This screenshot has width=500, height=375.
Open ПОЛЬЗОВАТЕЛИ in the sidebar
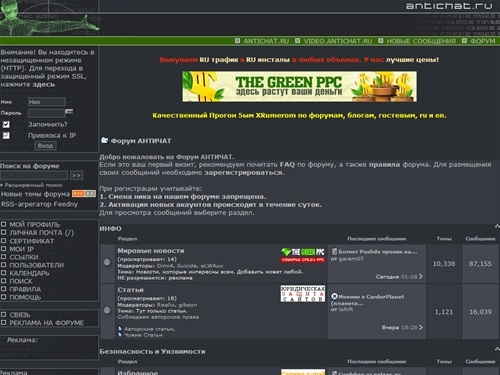pos(37,265)
